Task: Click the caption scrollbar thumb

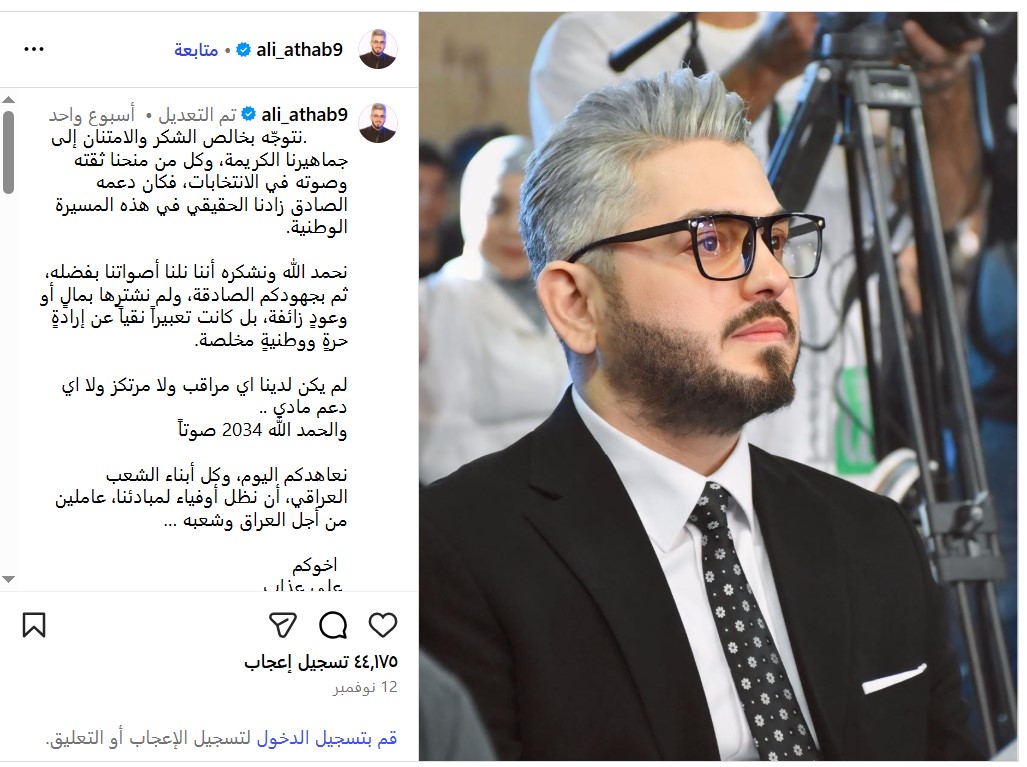Action: coord(9,152)
